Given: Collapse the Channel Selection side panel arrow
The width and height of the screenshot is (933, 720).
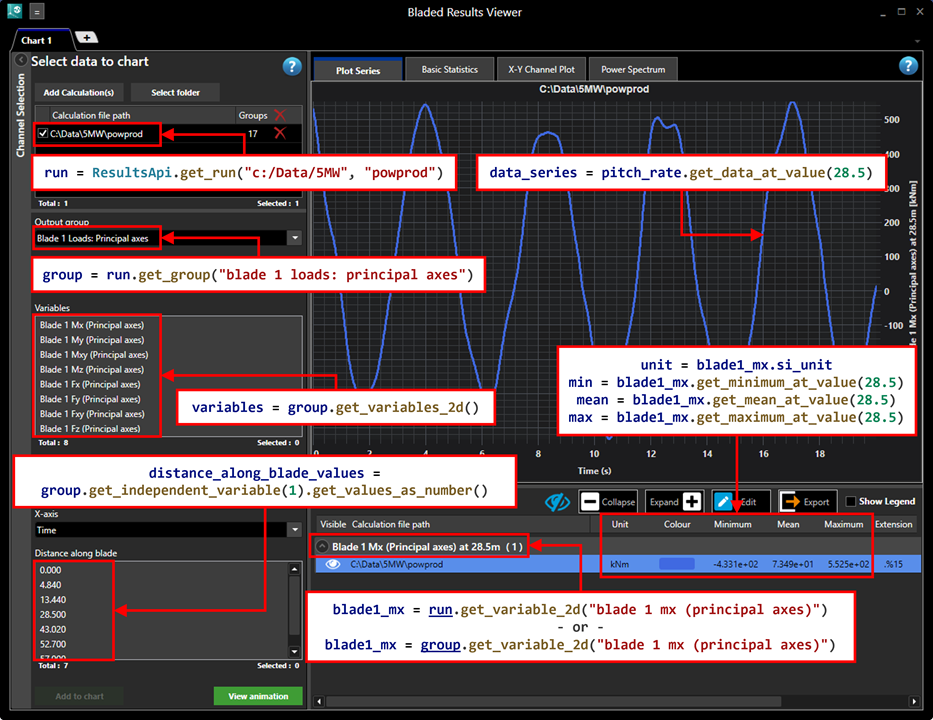Looking at the screenshot, I should (x=21, y=61).
